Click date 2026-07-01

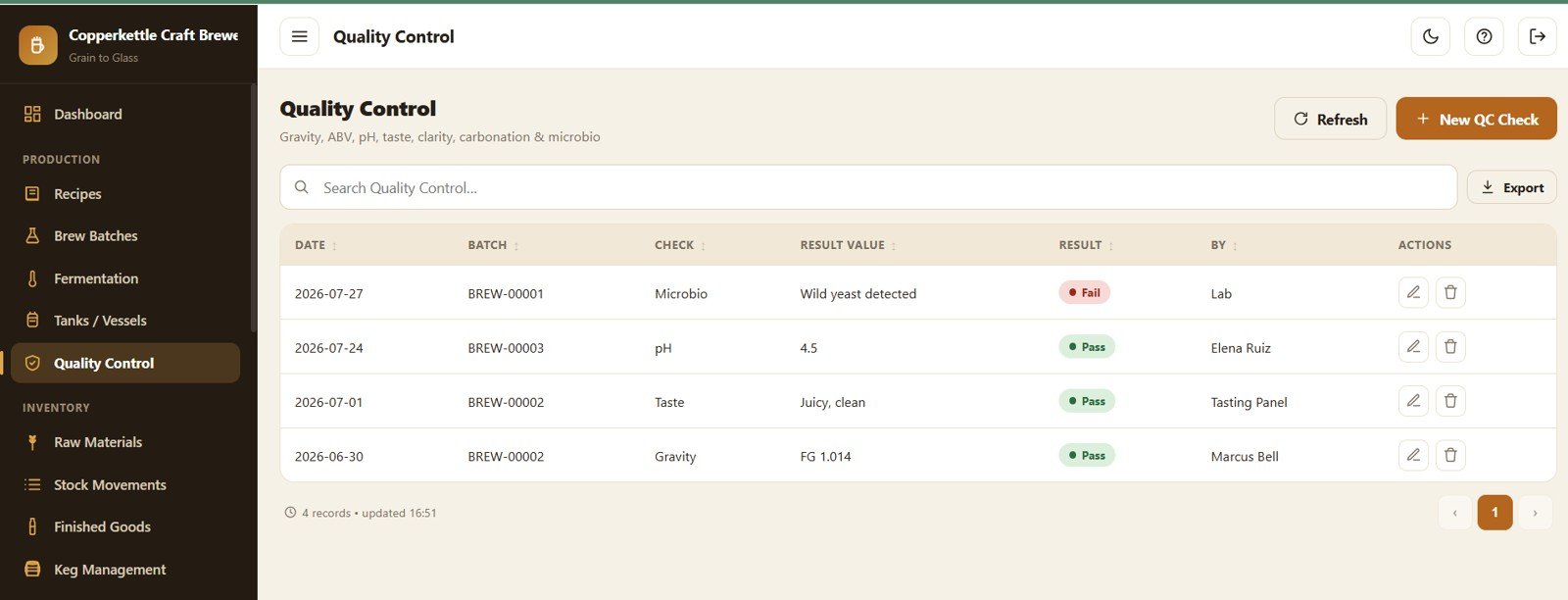coord(329,402)
